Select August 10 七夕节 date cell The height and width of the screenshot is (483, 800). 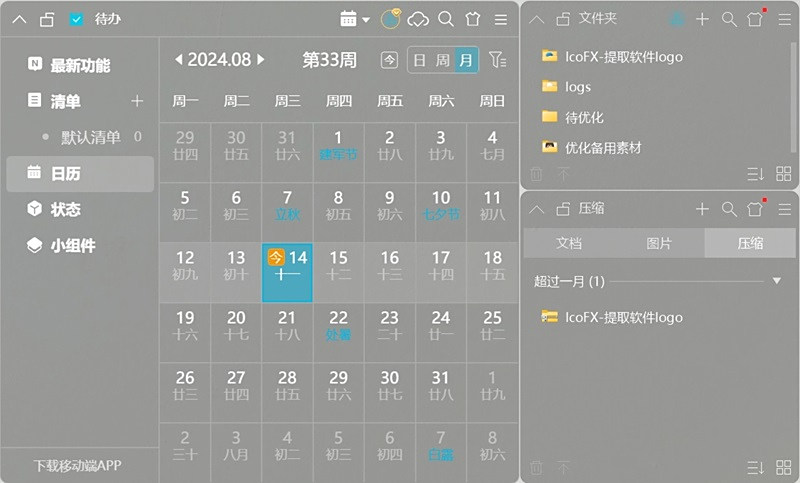(x=441, y=212)
